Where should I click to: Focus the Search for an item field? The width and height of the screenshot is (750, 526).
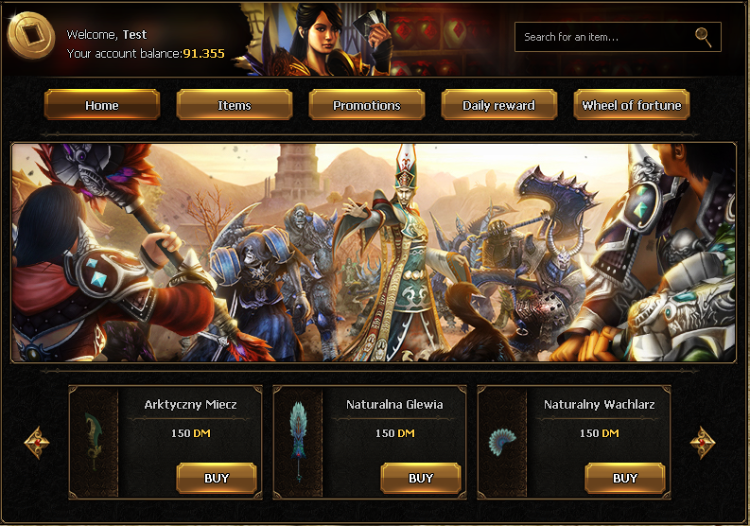pyautogui.click(x=618, y=37)
